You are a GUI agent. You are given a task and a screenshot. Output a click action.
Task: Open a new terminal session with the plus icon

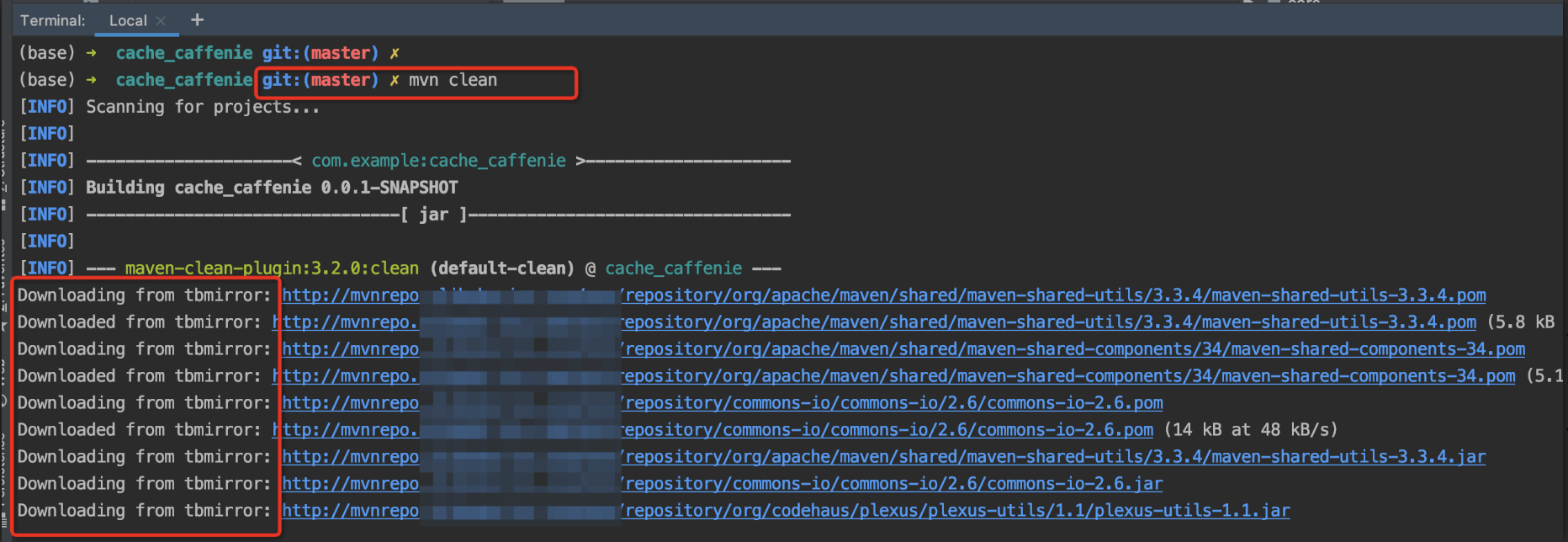(197, 19)
